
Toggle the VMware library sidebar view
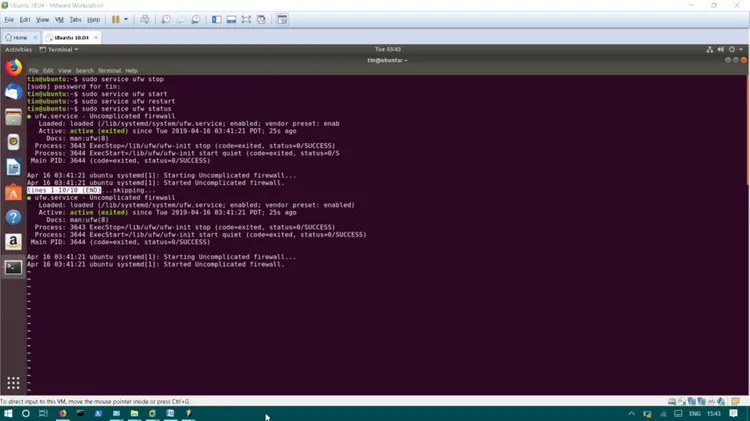[217, 20]
